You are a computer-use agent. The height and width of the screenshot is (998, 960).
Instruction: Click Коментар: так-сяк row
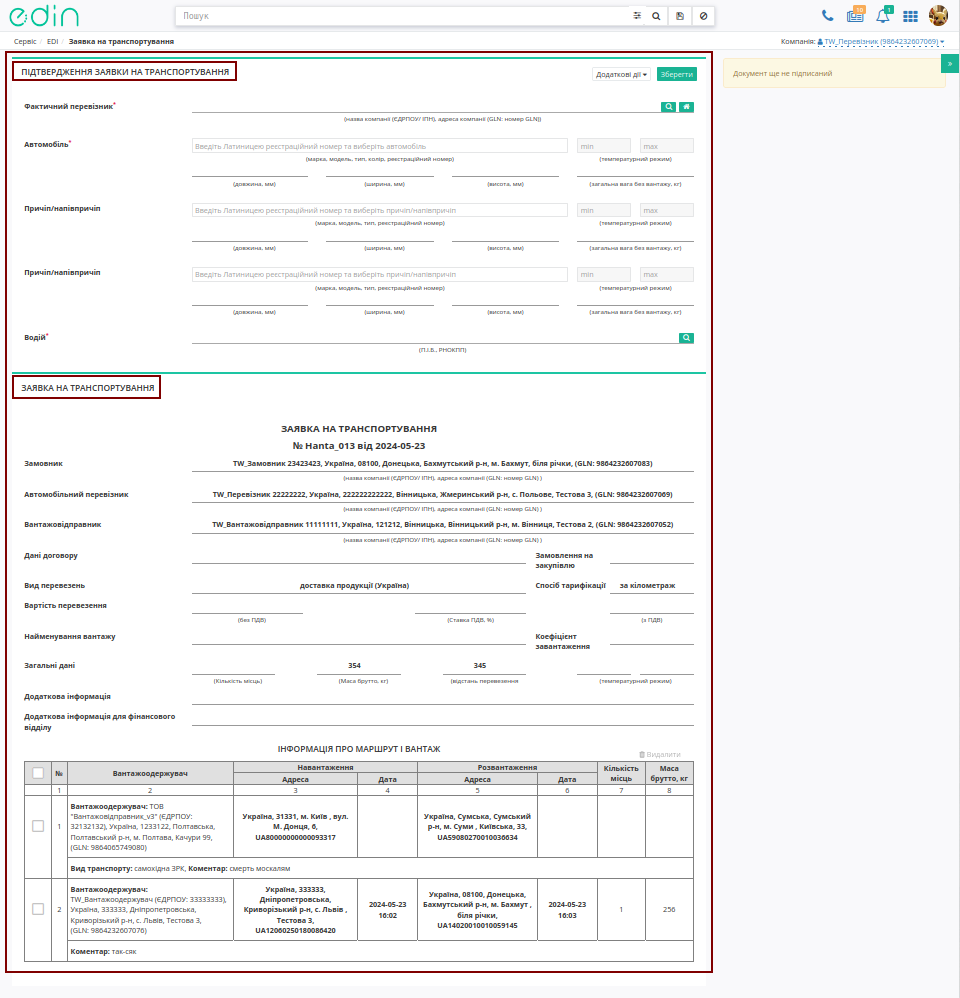tap(380, 952)
